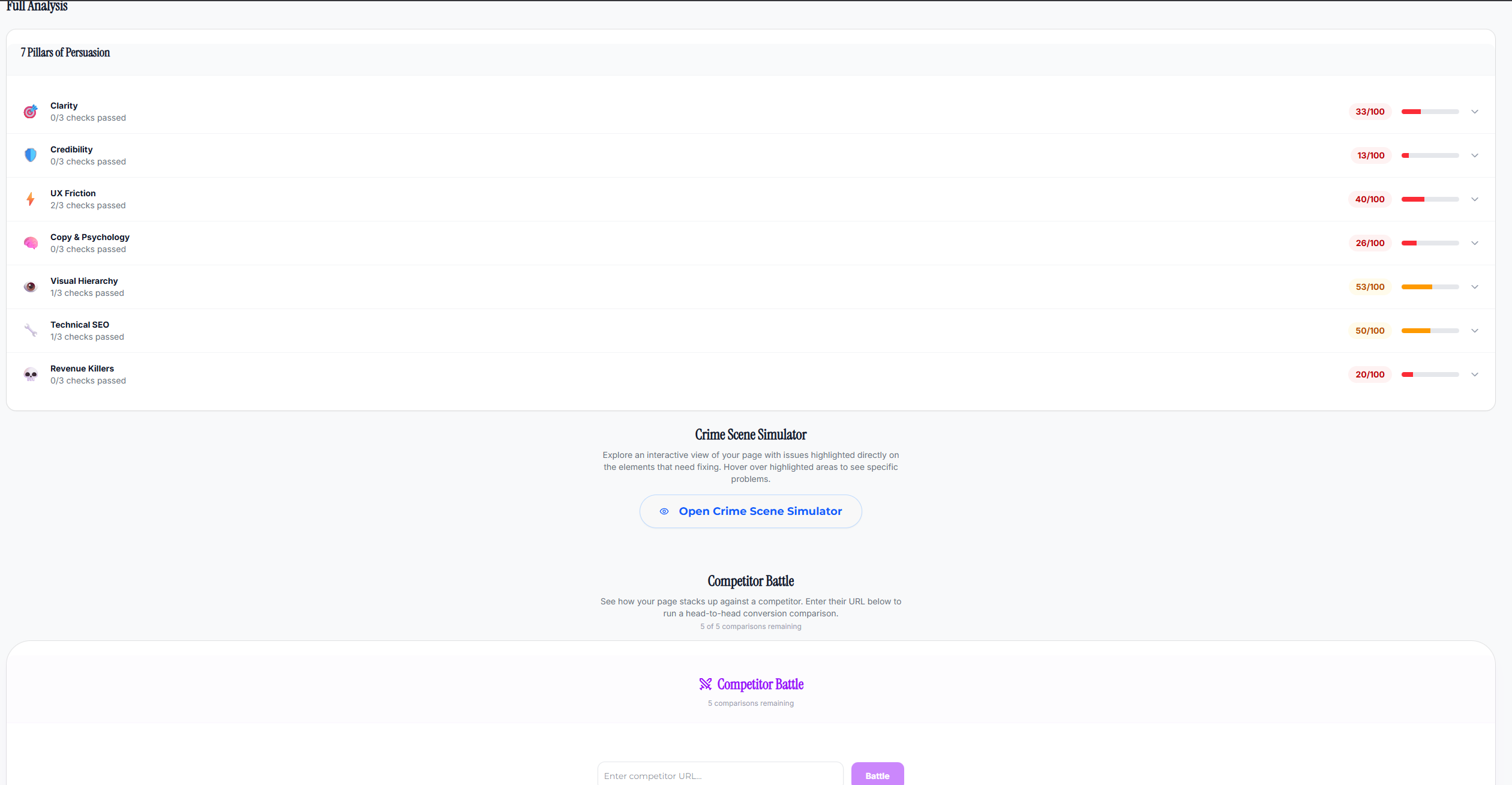The height and width of the screenshot is (785, 1512).
Task: Click the Technical SEO progress bar
Action: pyautogui.click(x=1430, y=330)
